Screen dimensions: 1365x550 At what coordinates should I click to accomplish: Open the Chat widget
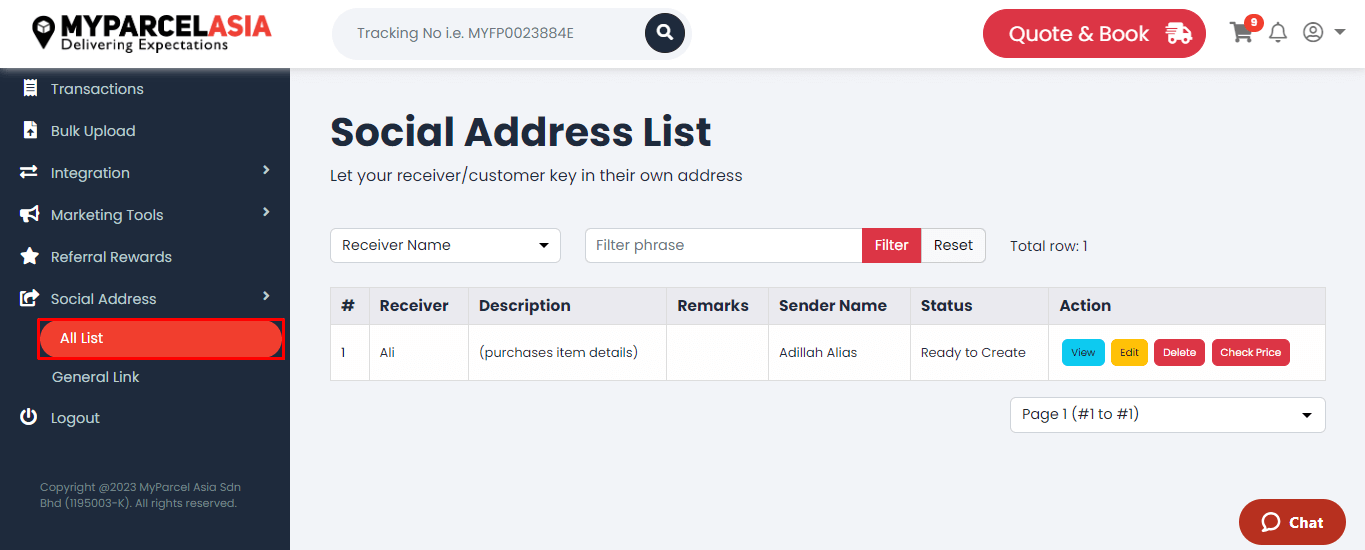(1292, 522)
